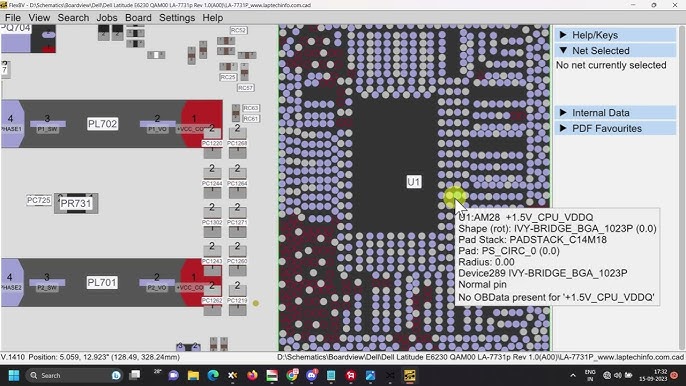Click the RC52 component label
This screenshot has height=386, width=686.
pyautogui.click(x=238, y=30)
